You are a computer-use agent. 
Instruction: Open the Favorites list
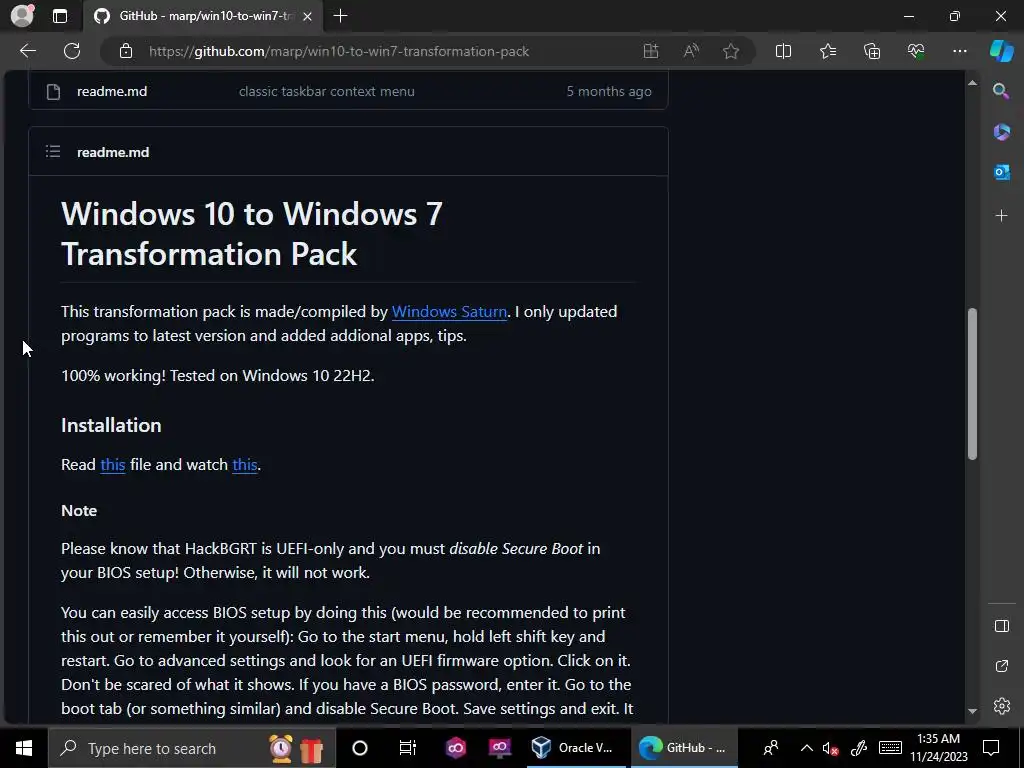coord(828,51)
